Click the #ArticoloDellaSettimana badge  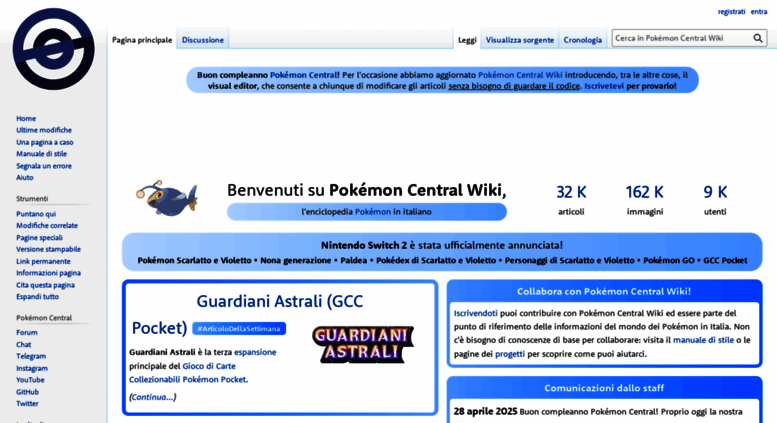[x=239, y=329]
